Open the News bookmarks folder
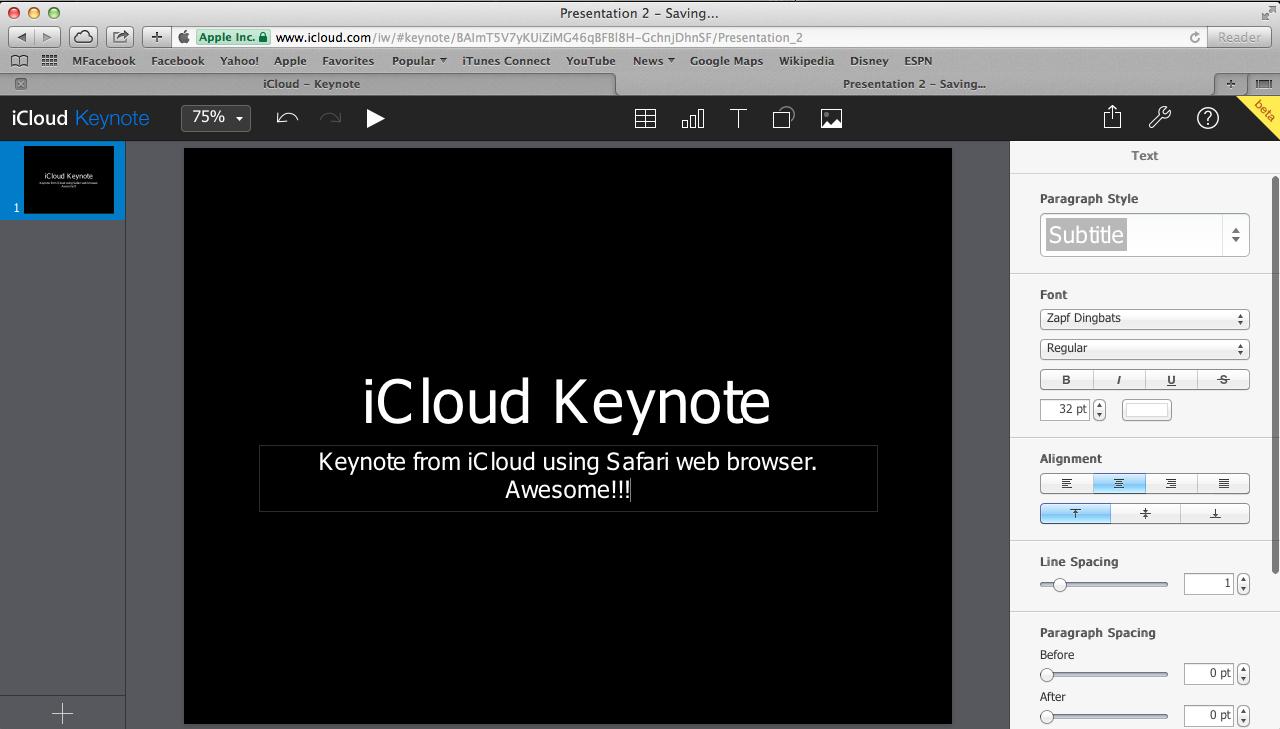 pyautogui.click(x=653, y=61)
